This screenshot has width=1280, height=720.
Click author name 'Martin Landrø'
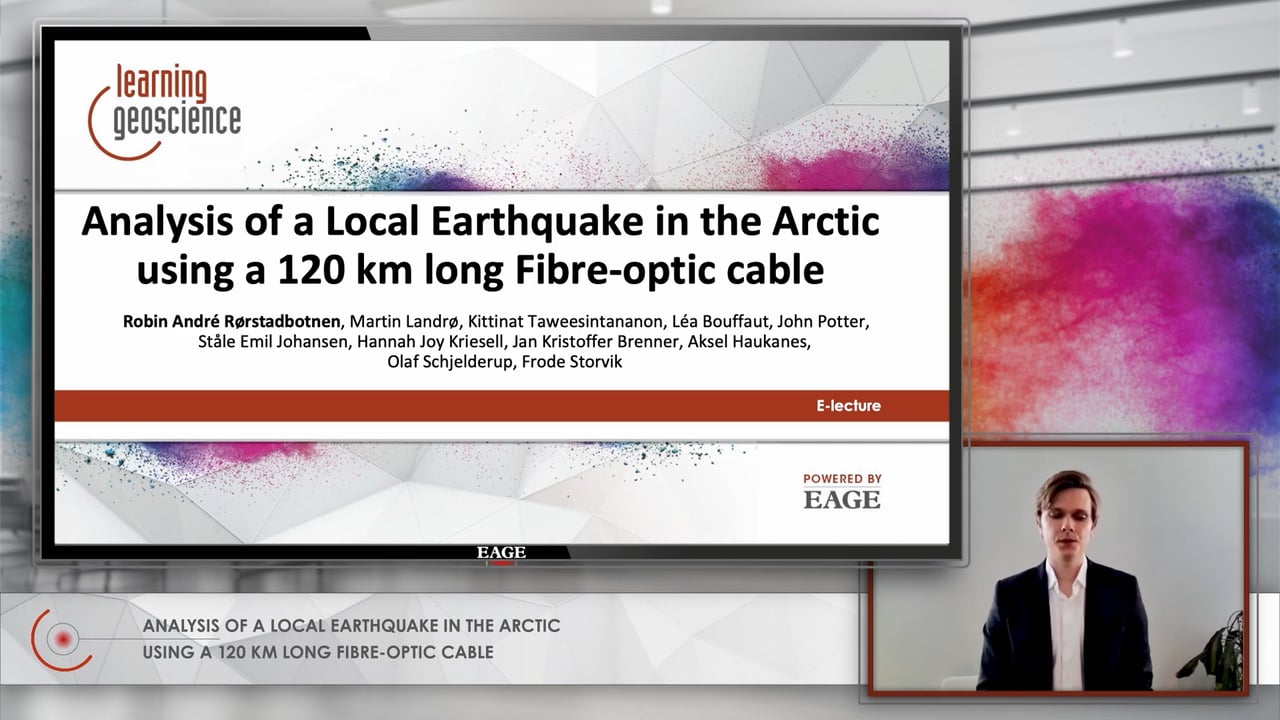pyautogui.click(x=404, y=322)
